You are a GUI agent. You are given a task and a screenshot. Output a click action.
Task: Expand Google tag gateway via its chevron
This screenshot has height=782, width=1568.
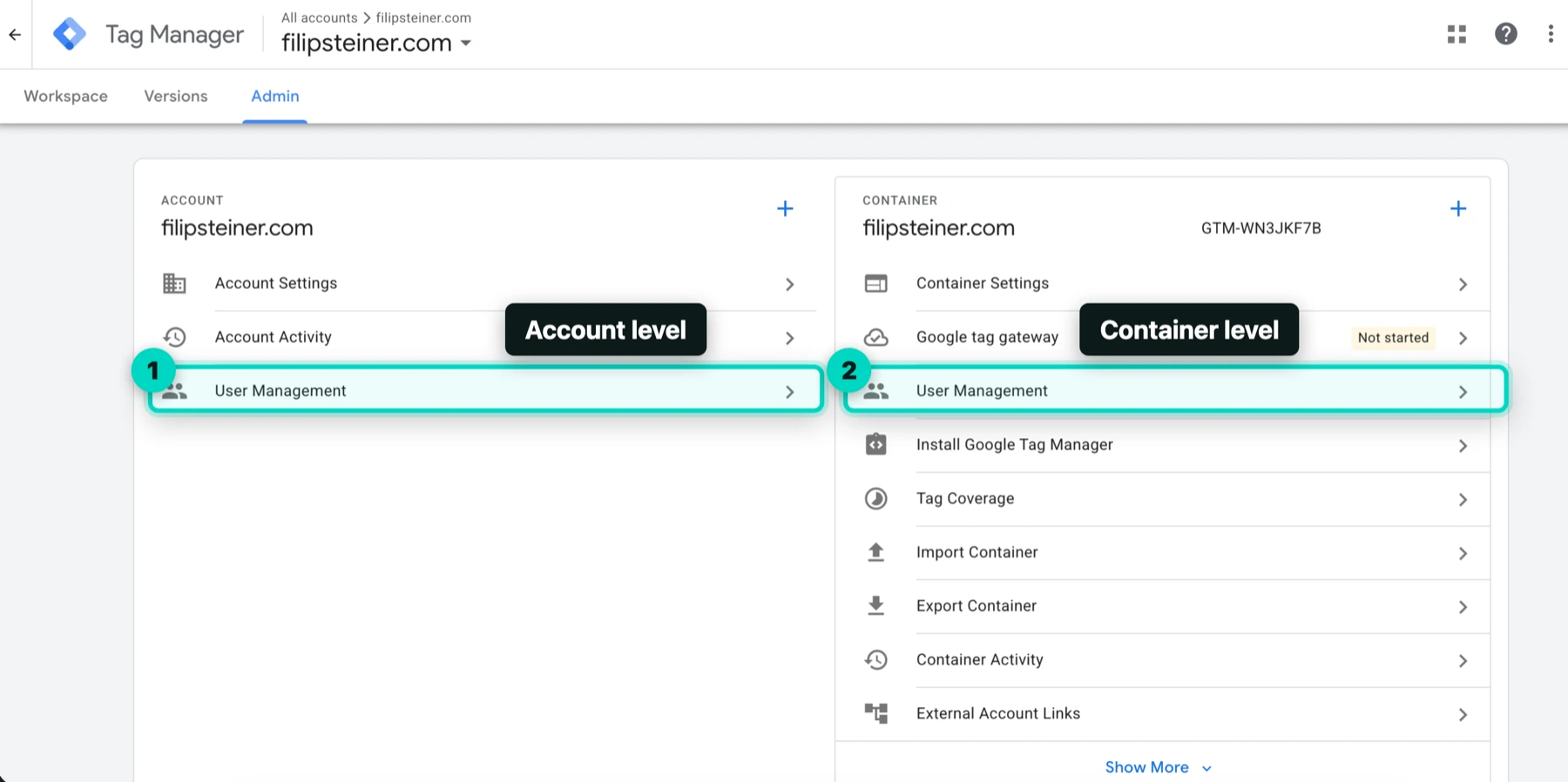pos(1463,338)
